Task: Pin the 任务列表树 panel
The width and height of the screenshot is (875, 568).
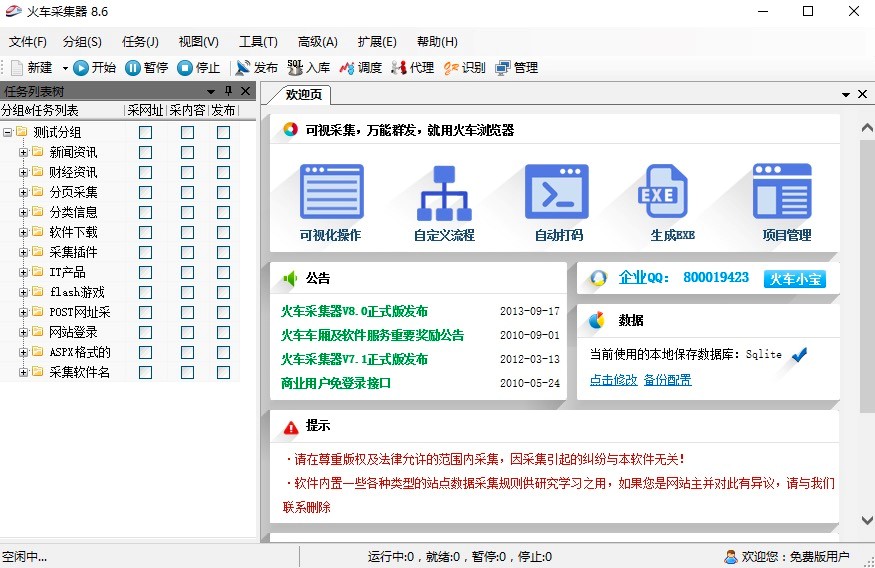Action: coord(228,91)
